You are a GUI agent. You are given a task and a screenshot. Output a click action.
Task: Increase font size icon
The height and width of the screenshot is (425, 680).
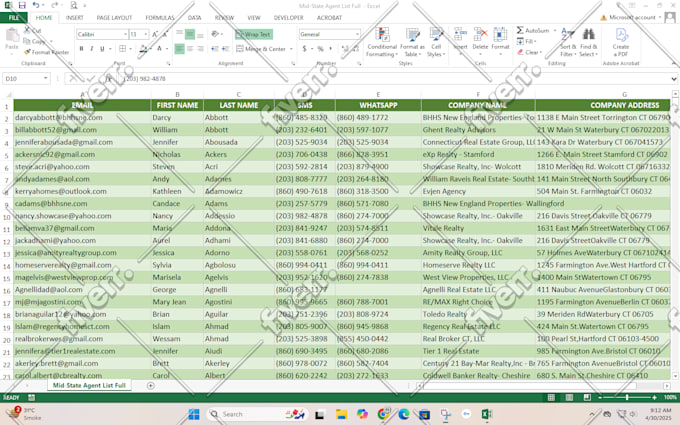click(155, 34)
